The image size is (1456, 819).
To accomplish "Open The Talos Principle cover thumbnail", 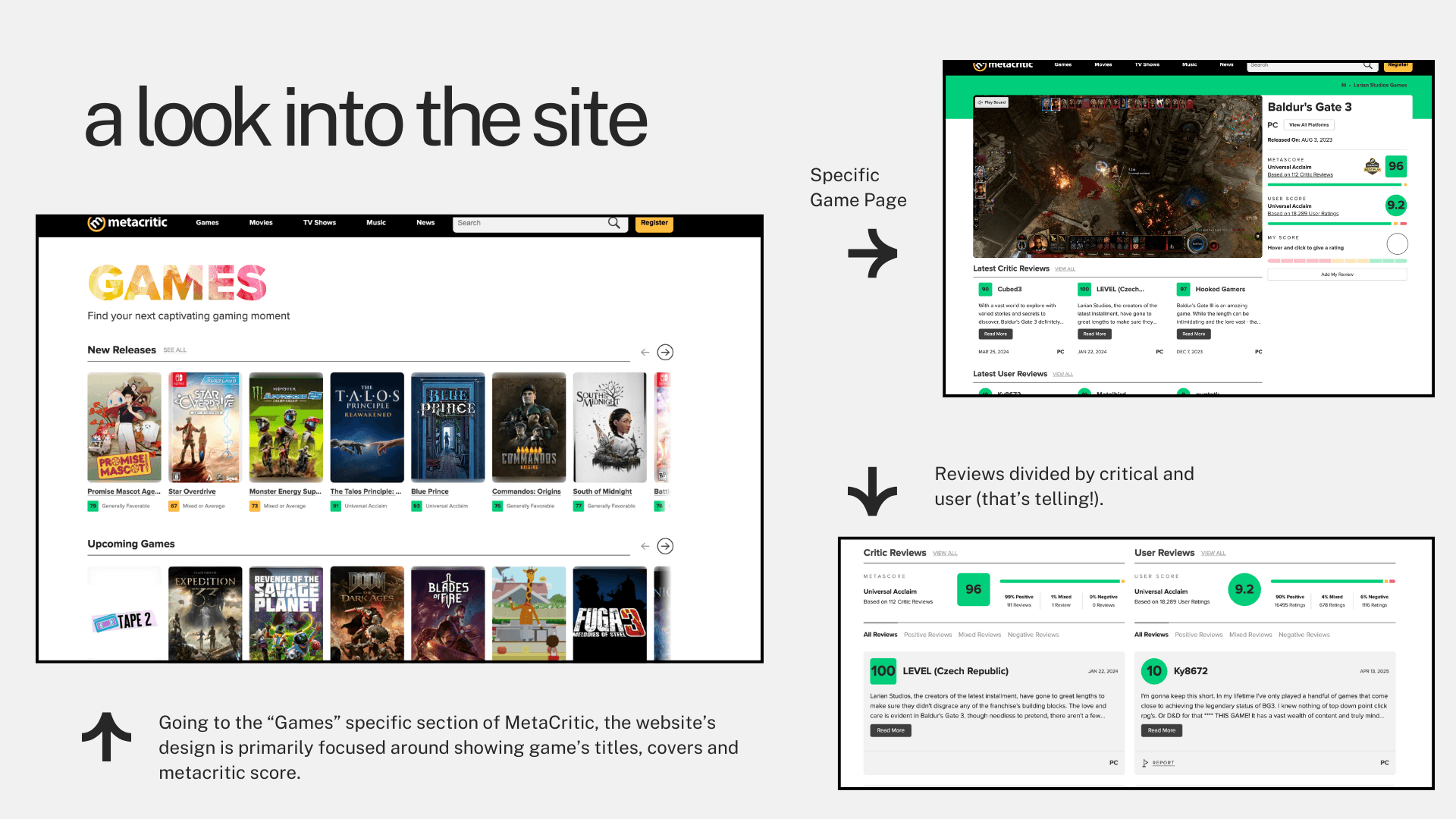I will click(x=367, y=427).
